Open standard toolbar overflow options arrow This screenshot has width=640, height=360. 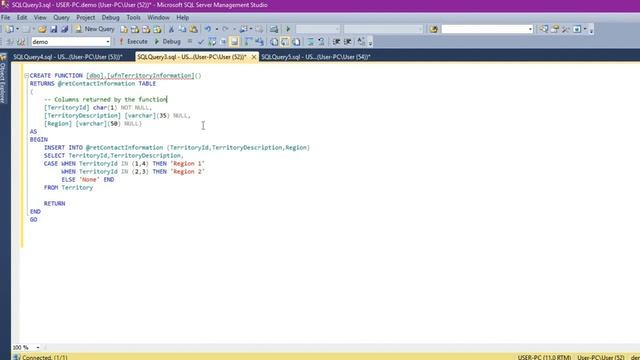(591, 30)
